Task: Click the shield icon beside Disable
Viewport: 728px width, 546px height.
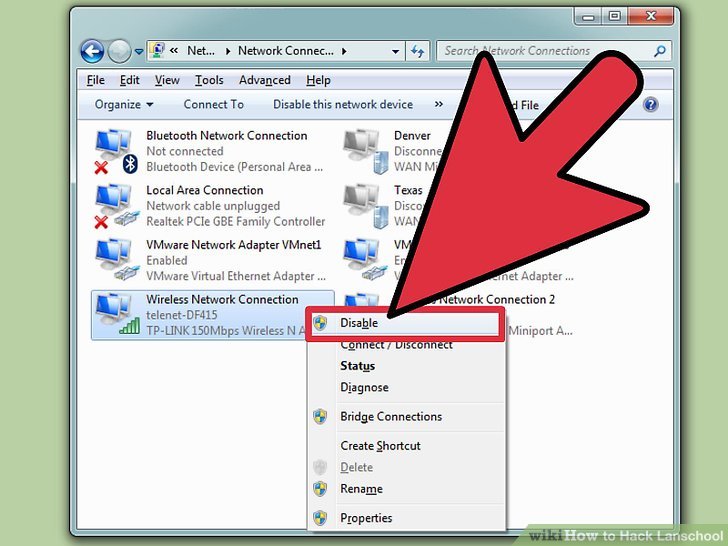Action: click(x=320, y=323)
